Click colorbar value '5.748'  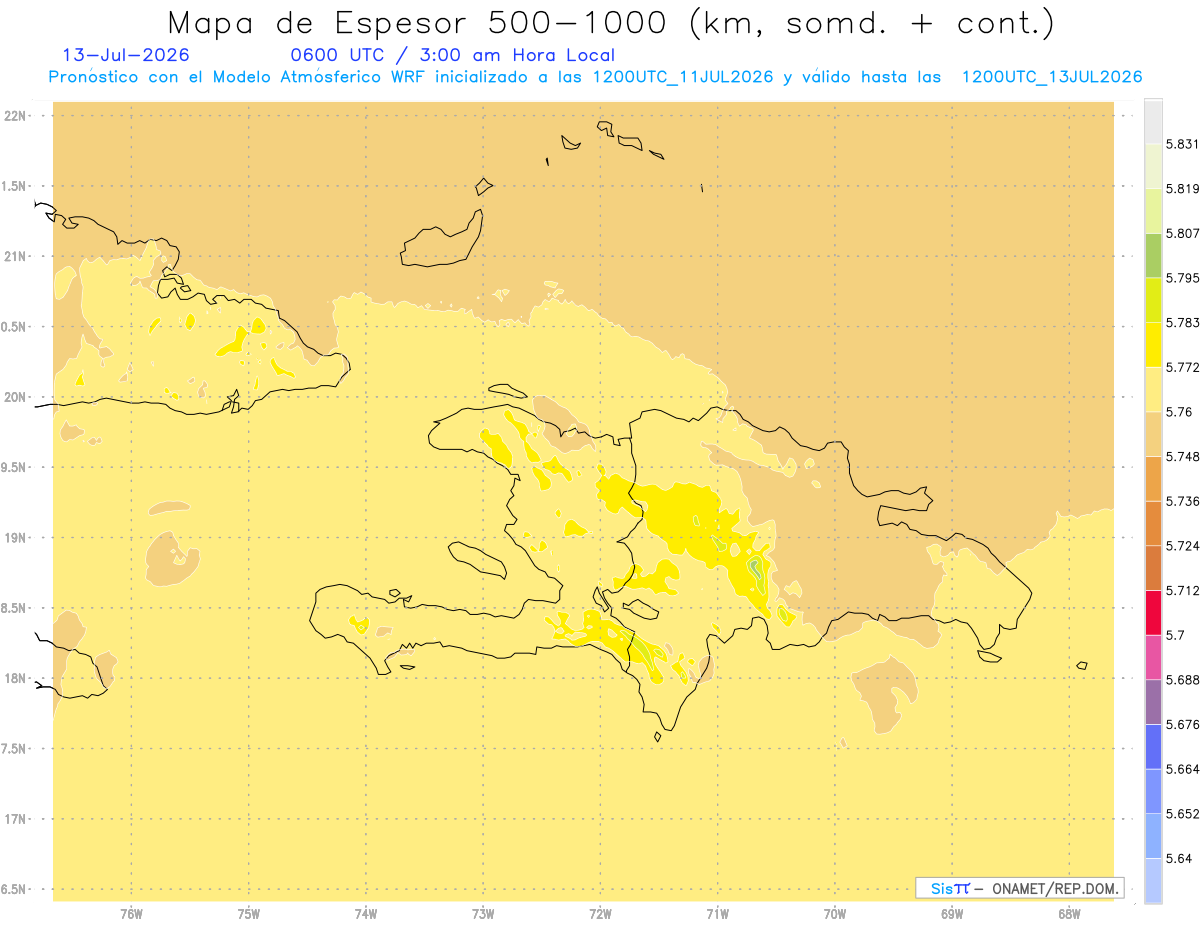[x=1182, y=456]
